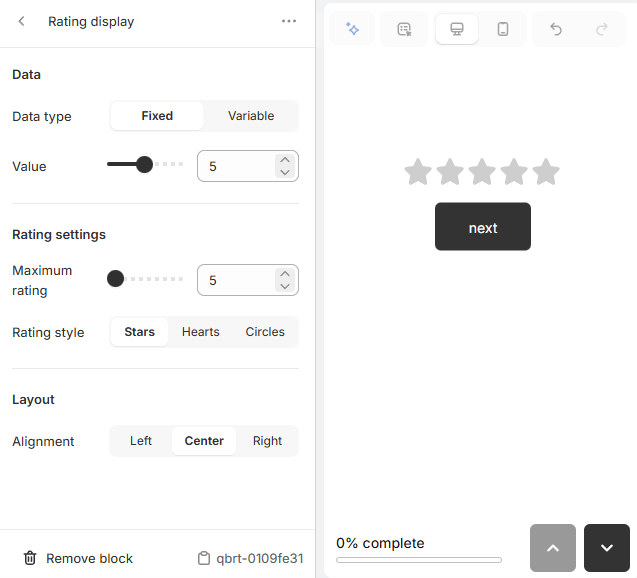Increase Maximum rating with up arrow

click(x=285, y=274)
